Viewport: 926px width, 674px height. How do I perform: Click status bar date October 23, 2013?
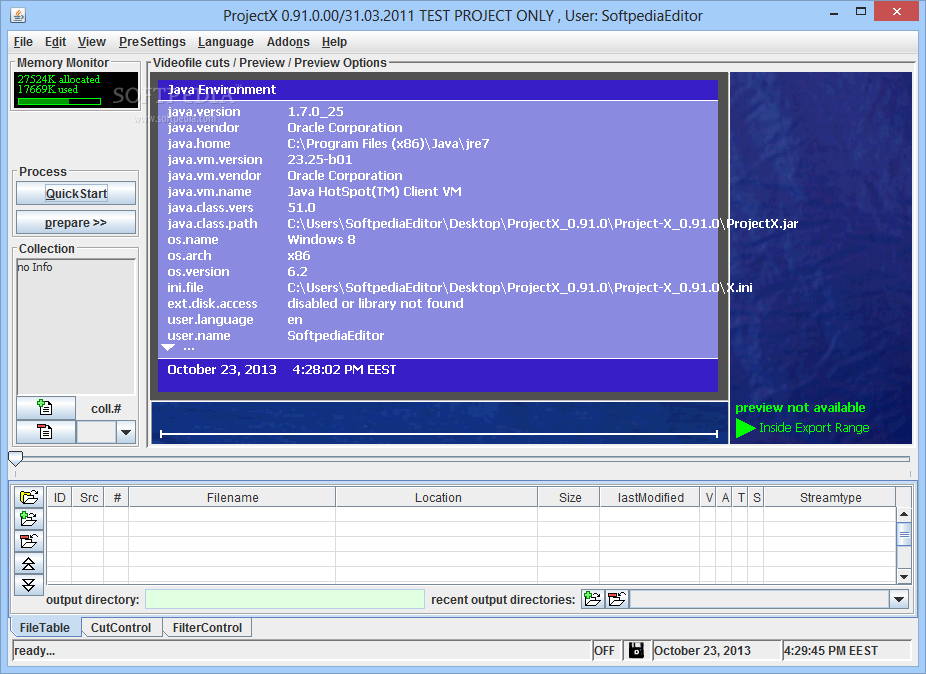pos(702,650)
